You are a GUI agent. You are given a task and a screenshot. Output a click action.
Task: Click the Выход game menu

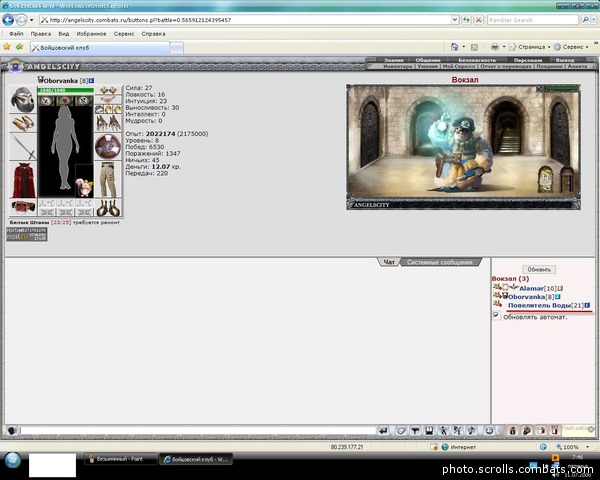(565, 60)
